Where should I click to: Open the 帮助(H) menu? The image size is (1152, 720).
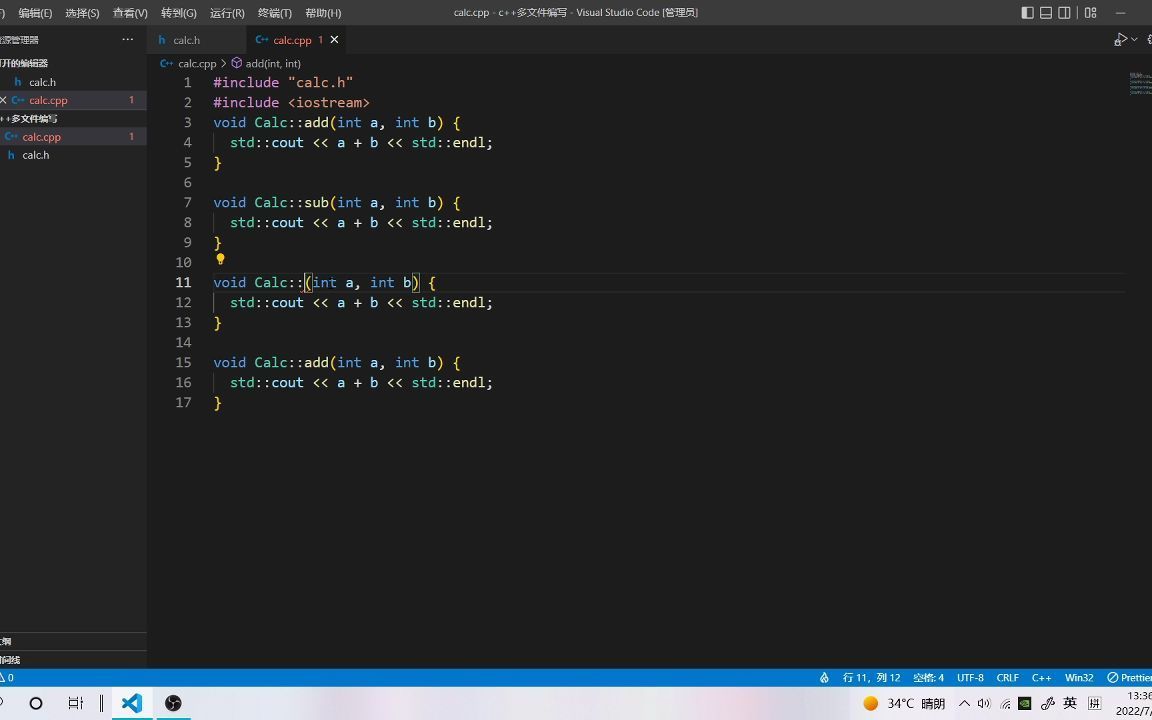(323, 12)
